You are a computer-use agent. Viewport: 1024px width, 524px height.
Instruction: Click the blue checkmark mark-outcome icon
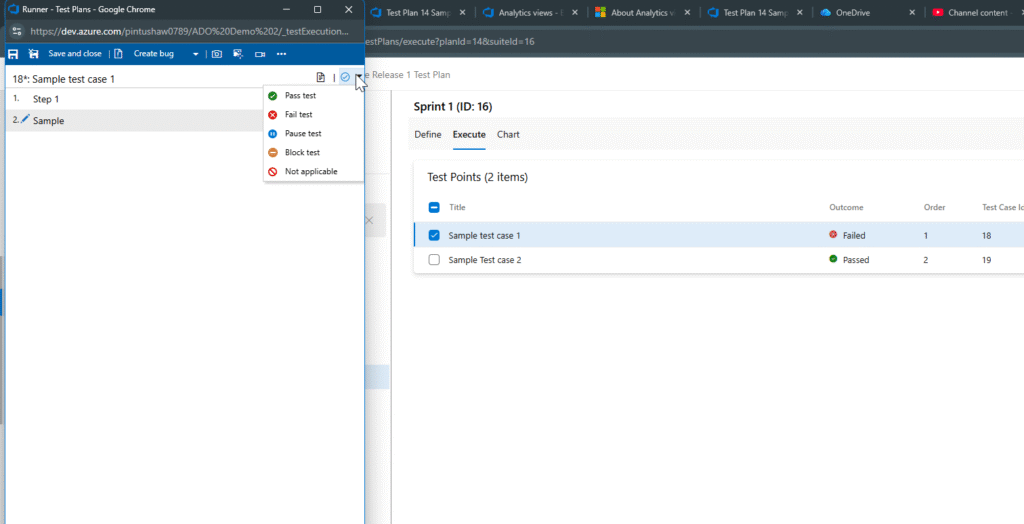345,77
